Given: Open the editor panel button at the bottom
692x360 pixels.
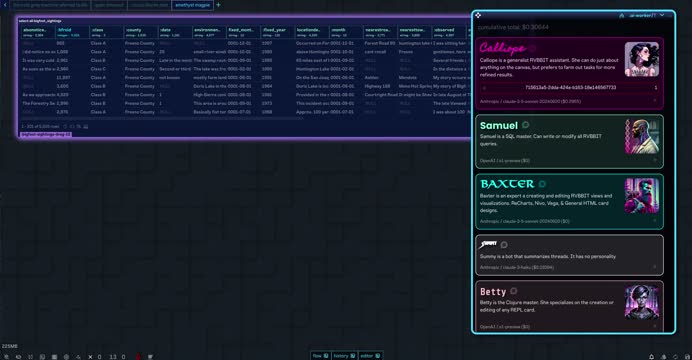Looking at the screenshot, I should point(370,356).
